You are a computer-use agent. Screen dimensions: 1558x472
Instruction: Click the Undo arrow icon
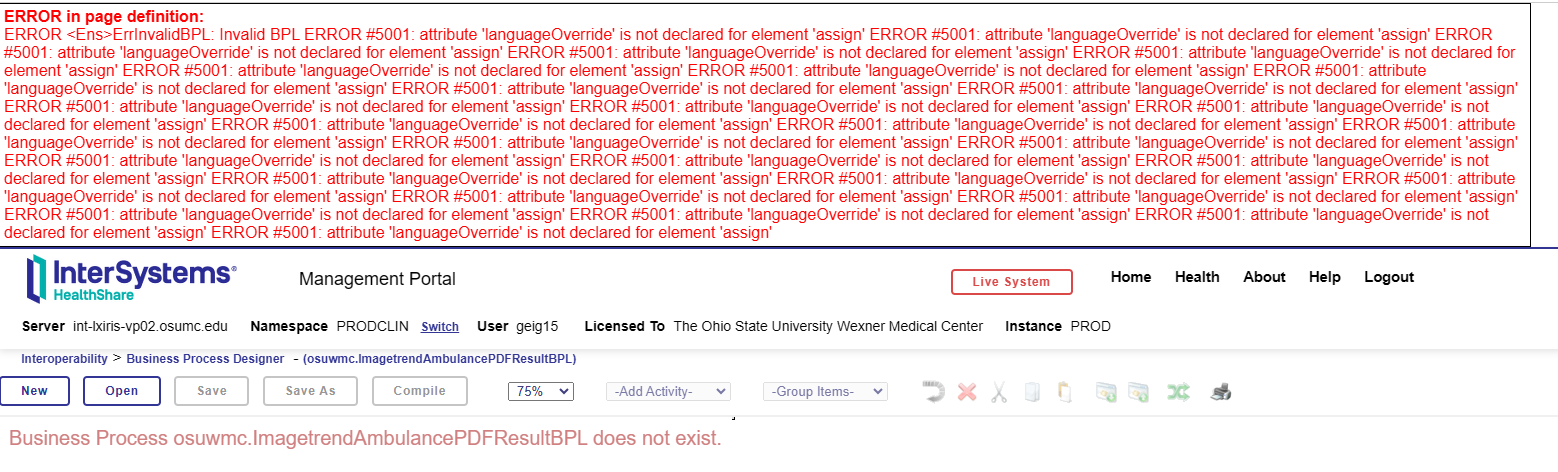coord(934,392)
